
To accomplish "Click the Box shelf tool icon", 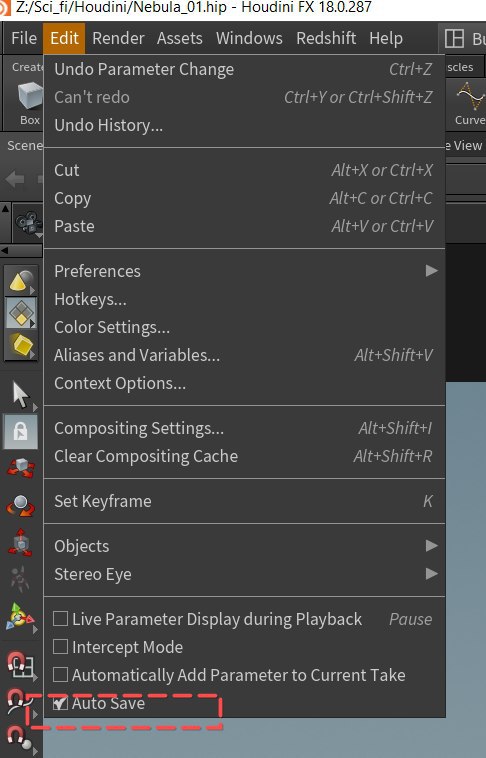I will (x=29, y=96).
